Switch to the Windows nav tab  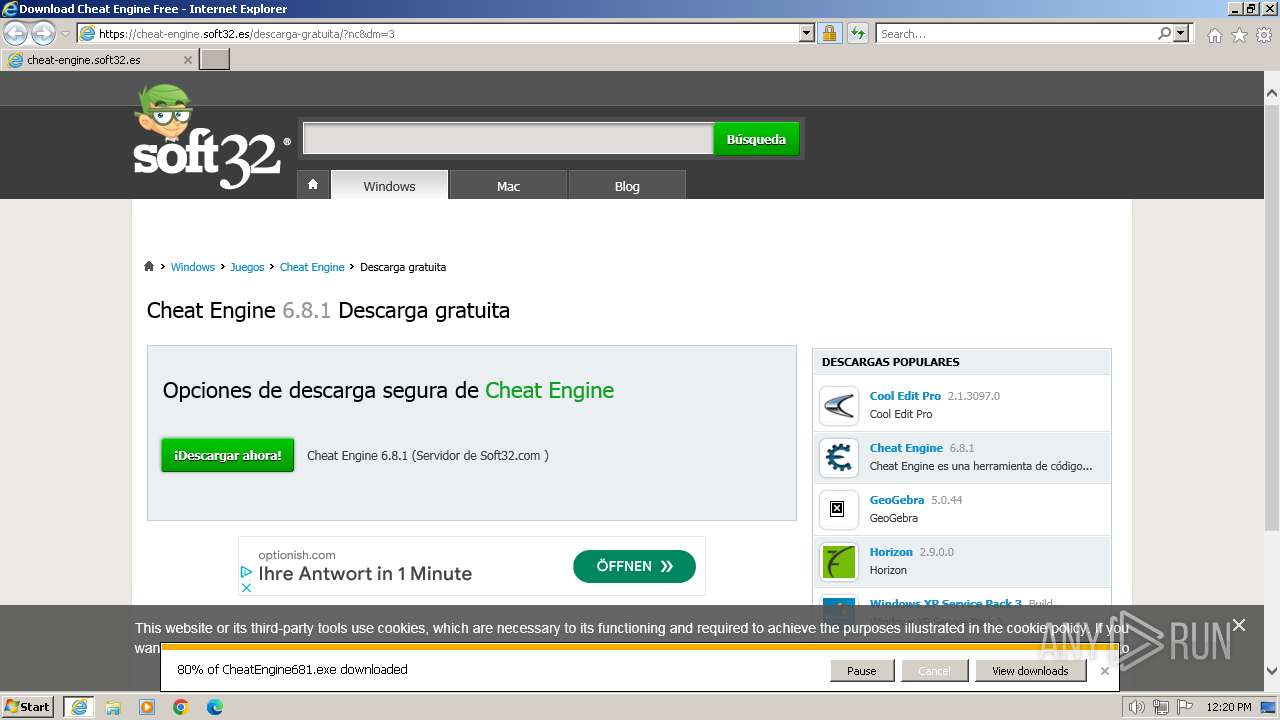pyautogui.click(x=389, y=185)
